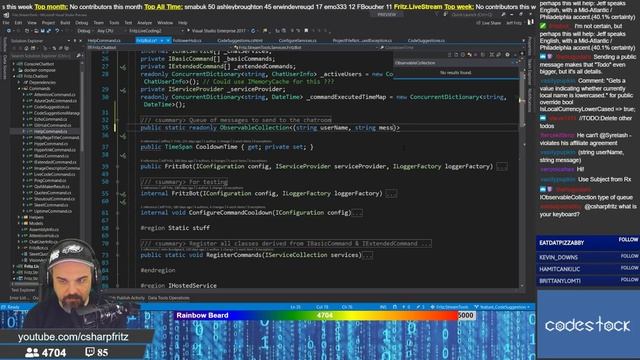Select HypeCommand.cs in Solution Explorer

click(51, 144)
